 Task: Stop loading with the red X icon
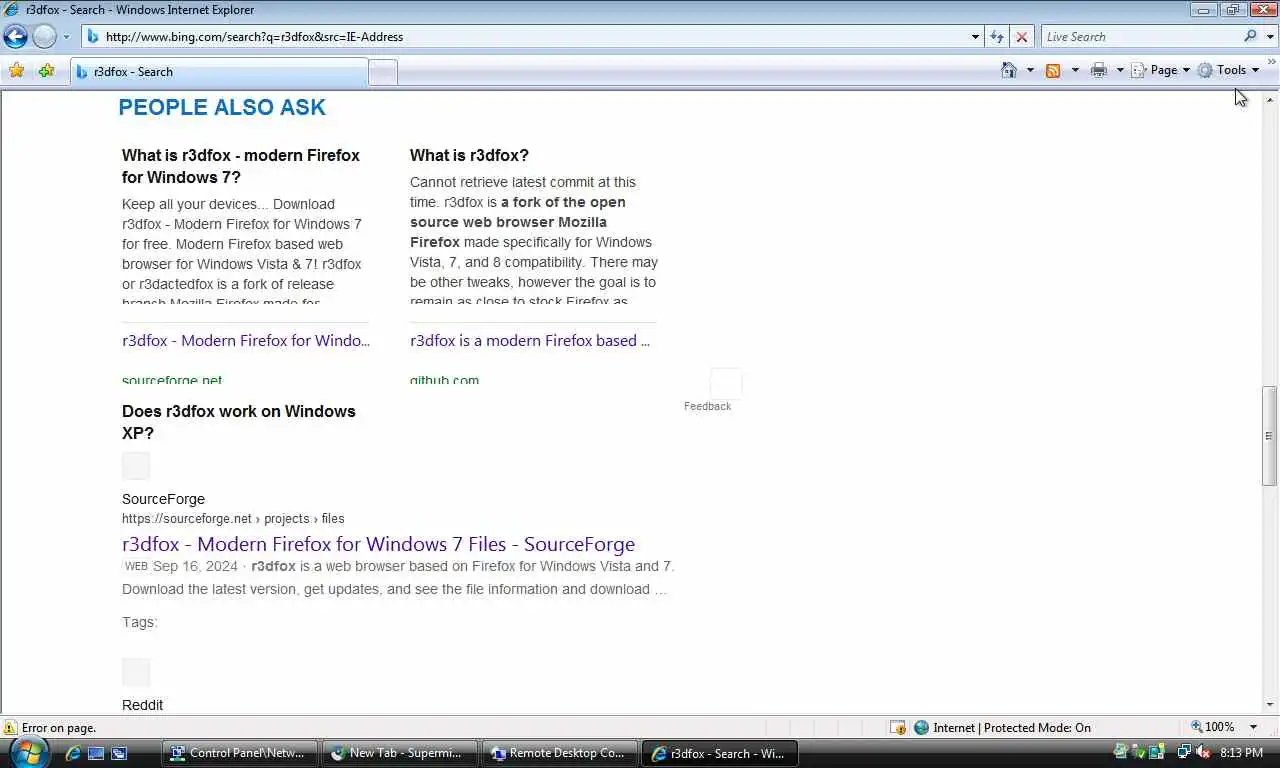point(1021,37)
